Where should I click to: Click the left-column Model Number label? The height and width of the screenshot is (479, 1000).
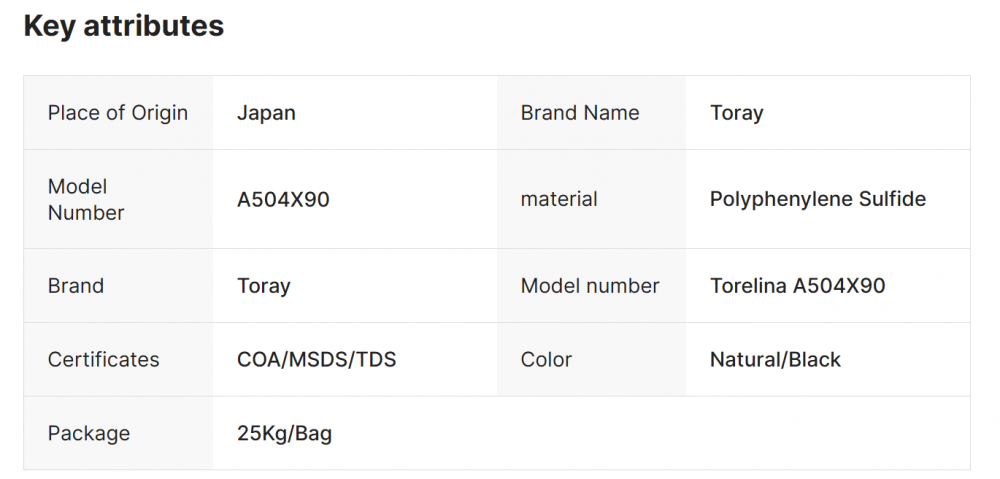pos(86,199)
